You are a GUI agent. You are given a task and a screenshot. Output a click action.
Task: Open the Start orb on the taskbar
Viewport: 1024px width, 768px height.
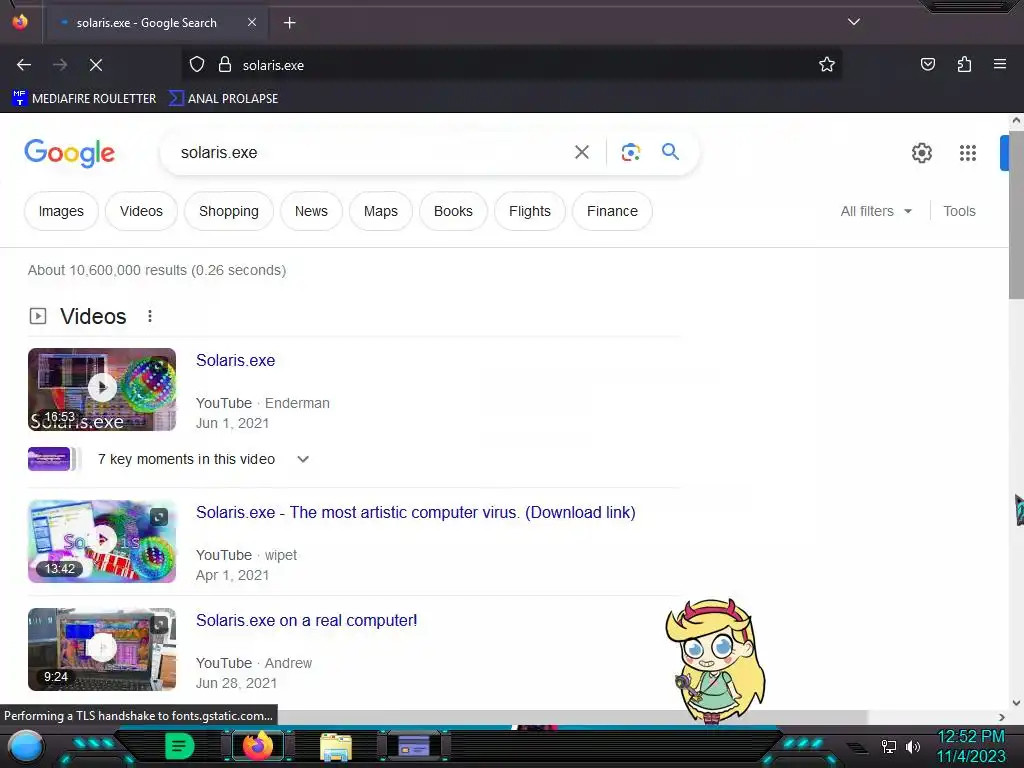[x=25, y=747]
